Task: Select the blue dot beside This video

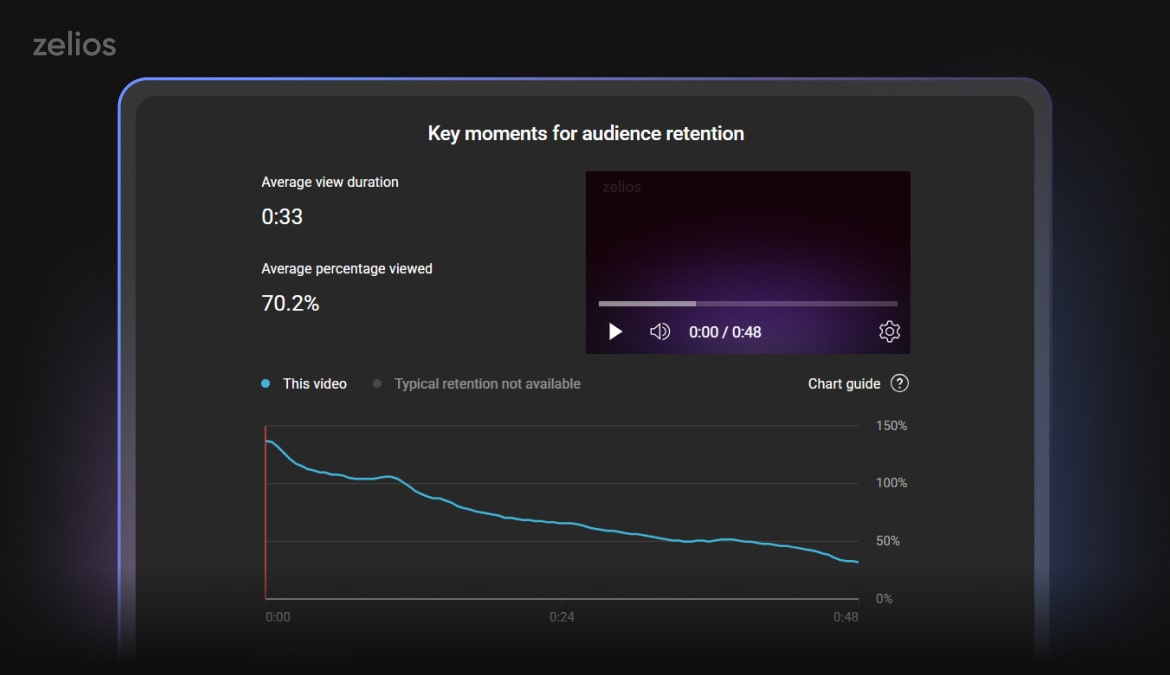Action: (265, 382)
